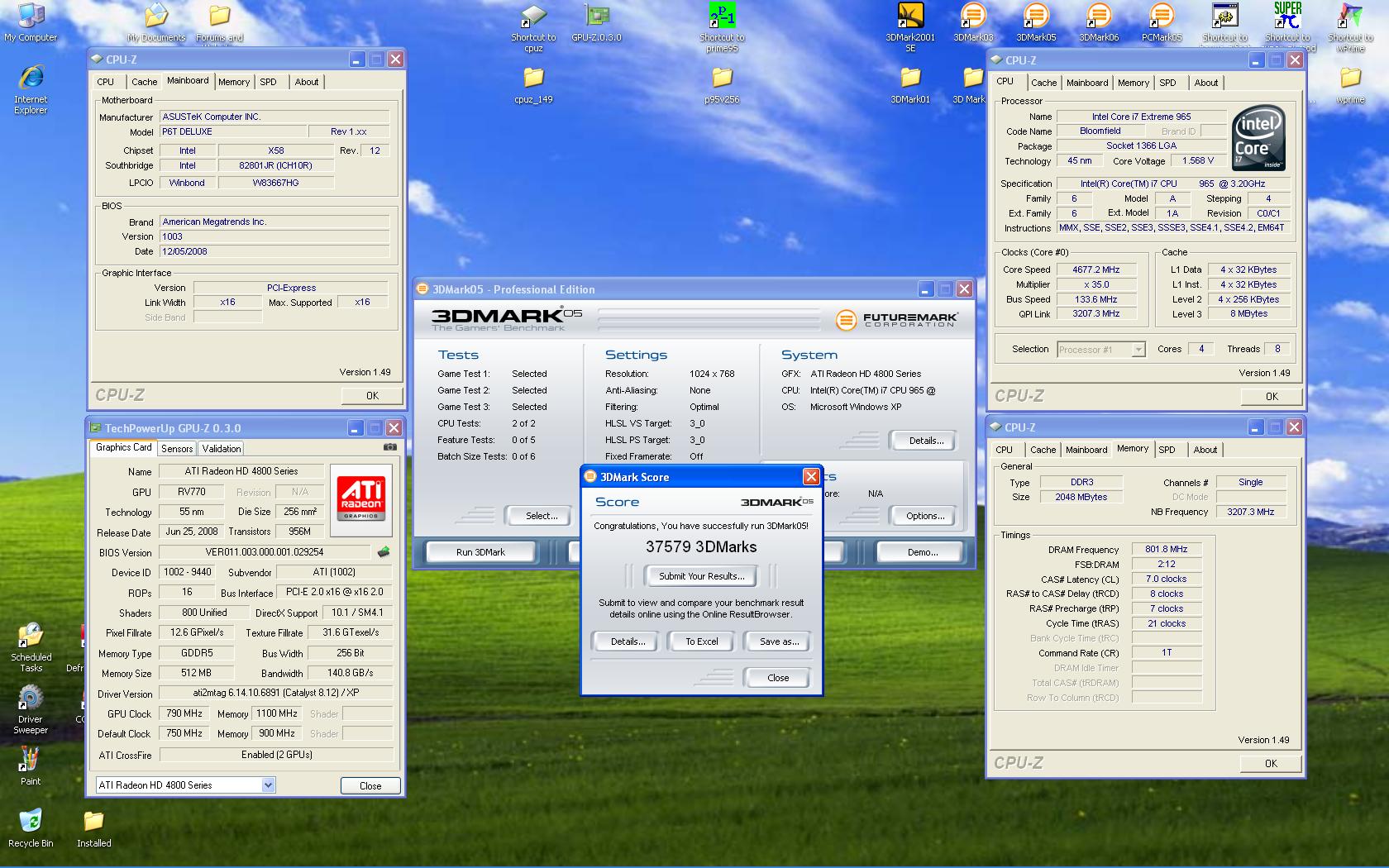Close the 3DMark Score dialog via Close button
1389x868 pixels.
coord(778,678)
